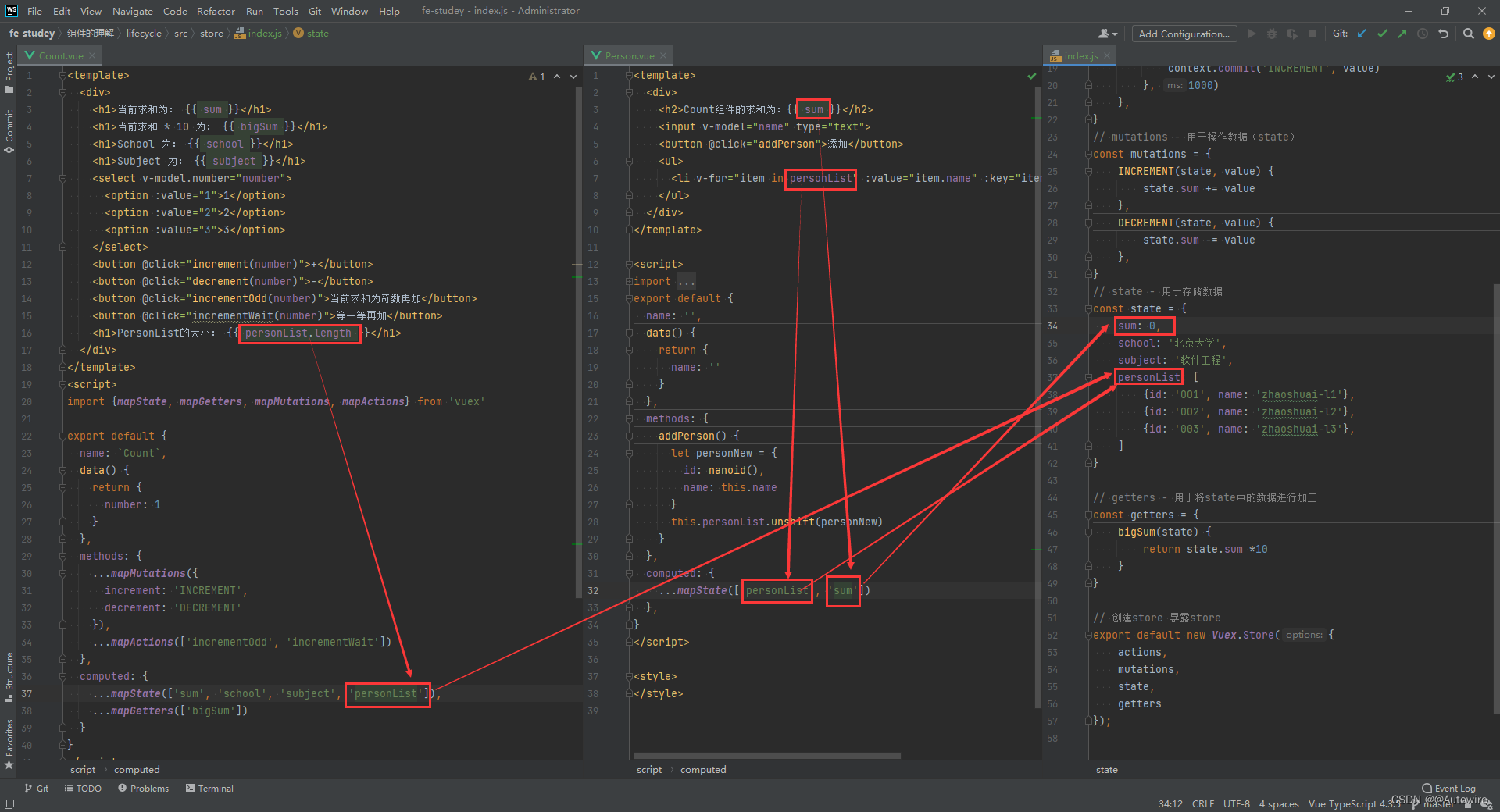
Task: Open the Refactor menu
Action: click(x=216, y=11)
